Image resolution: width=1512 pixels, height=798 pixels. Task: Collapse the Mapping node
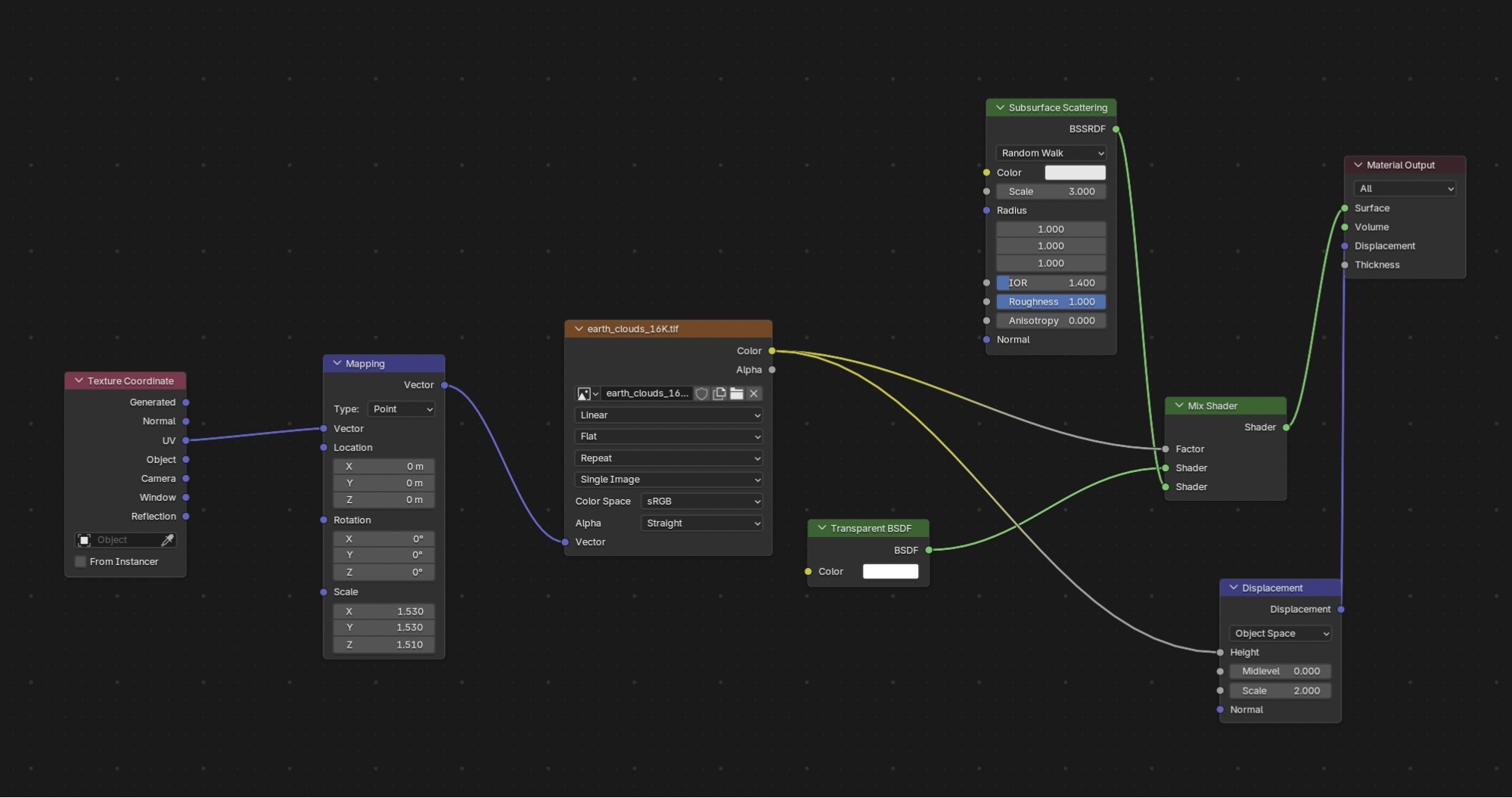337,364
